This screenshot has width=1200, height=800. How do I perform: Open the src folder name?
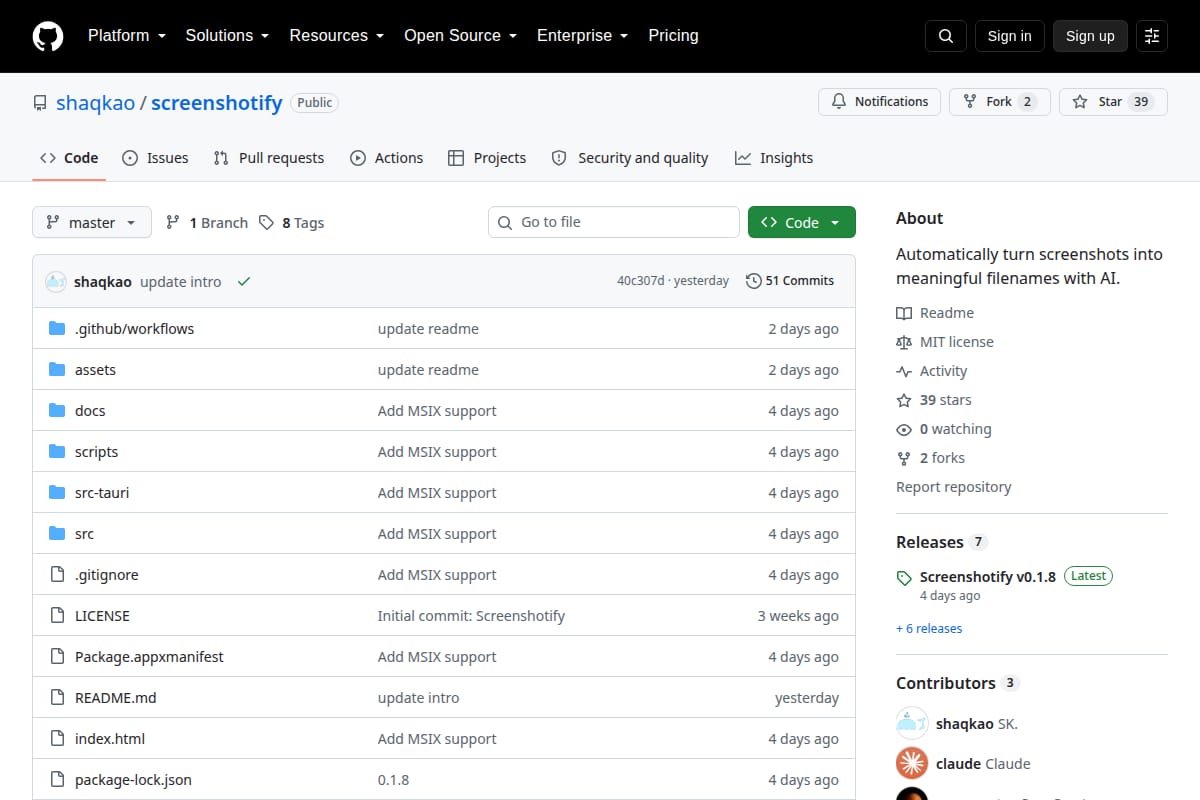84,534
